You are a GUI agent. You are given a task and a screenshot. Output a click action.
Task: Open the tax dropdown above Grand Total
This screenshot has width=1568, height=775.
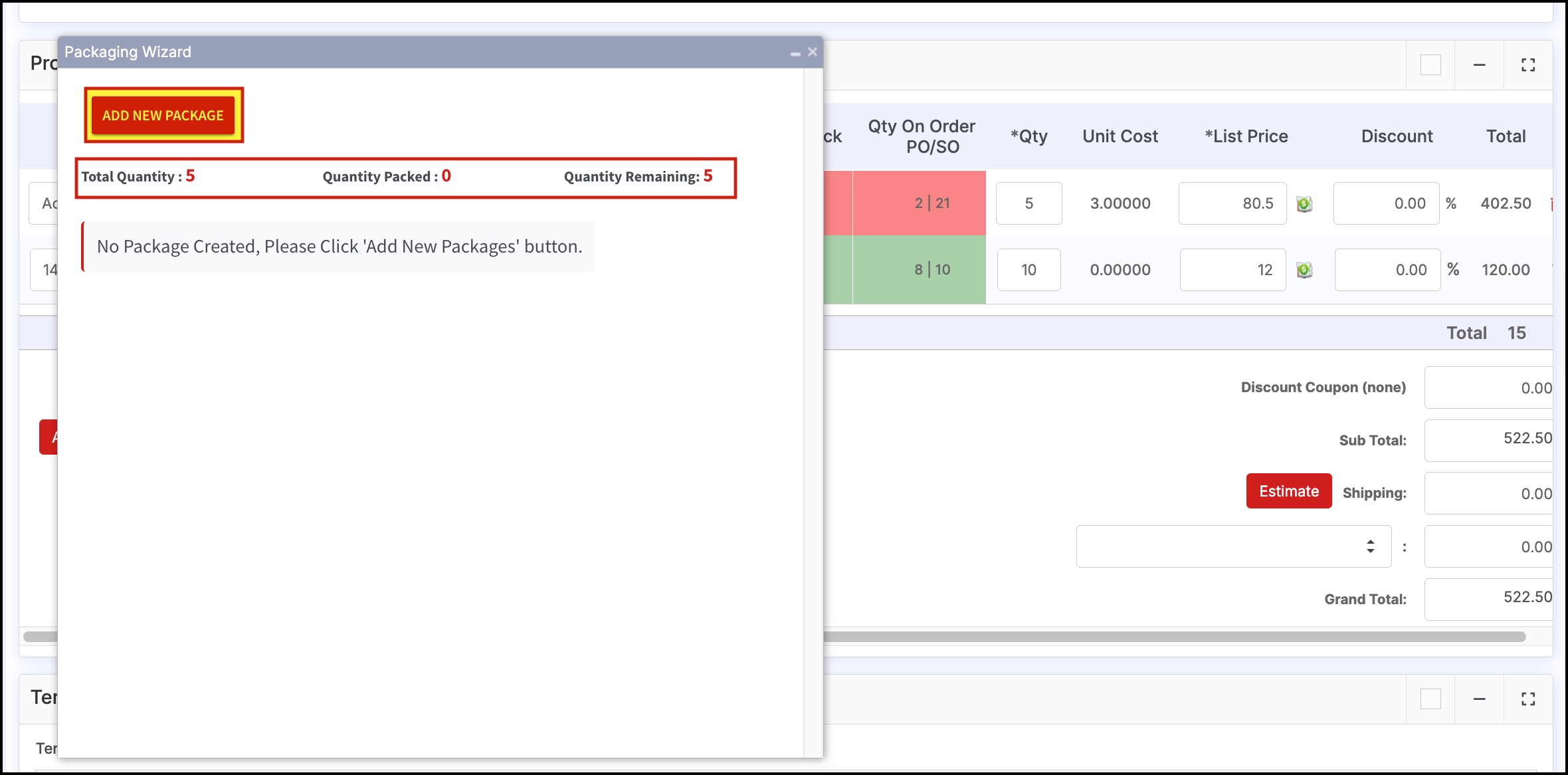click(1233, 546)
